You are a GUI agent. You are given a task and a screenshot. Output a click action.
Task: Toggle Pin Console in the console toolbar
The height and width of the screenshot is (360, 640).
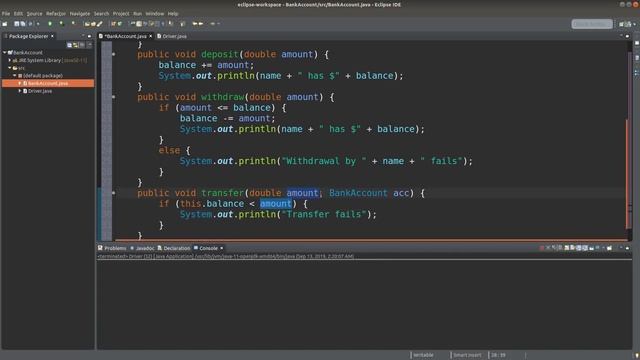point(591,248)
